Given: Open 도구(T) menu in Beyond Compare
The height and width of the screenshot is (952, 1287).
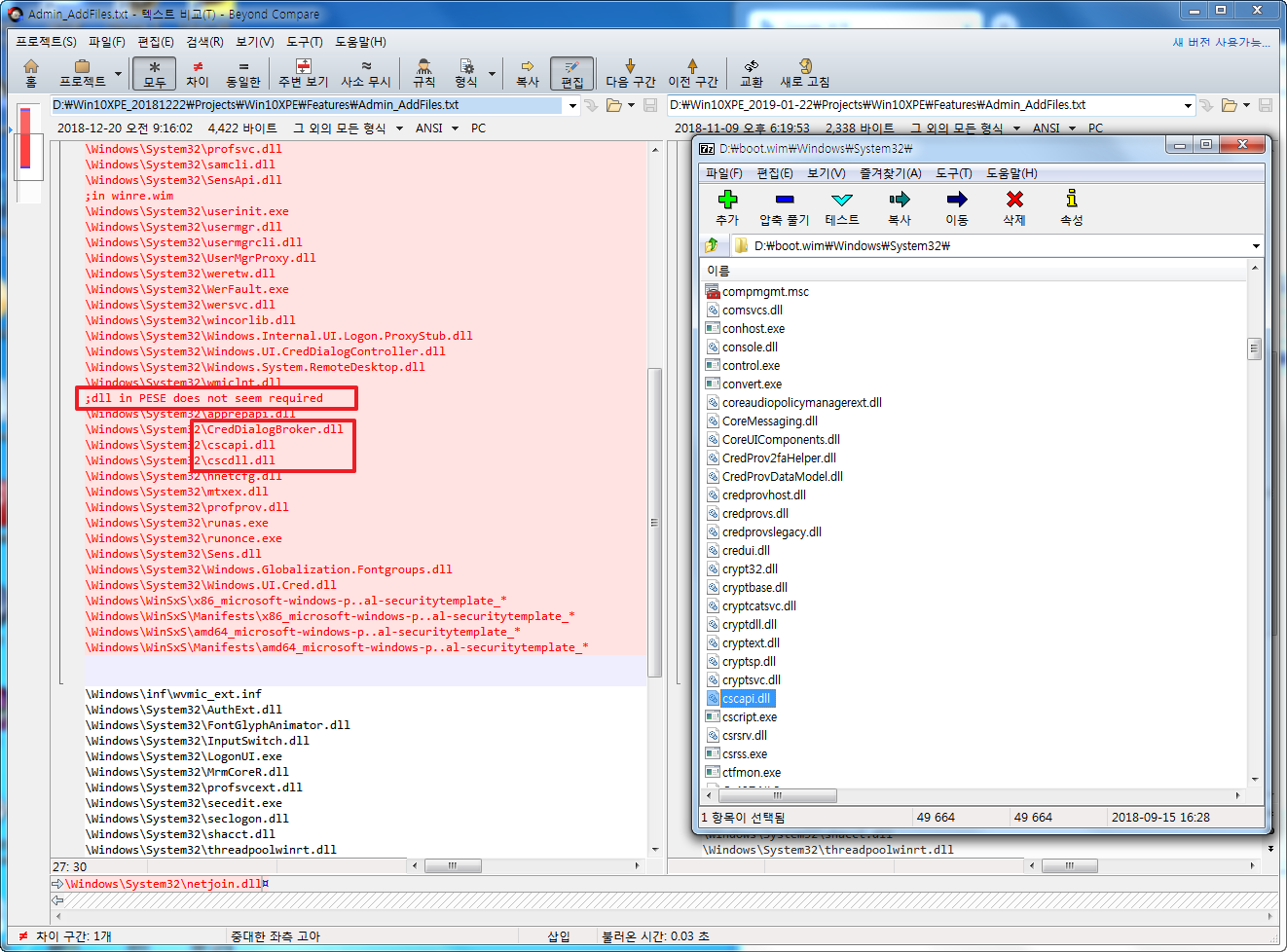Looking at the screenshot, I should point(304,42).
